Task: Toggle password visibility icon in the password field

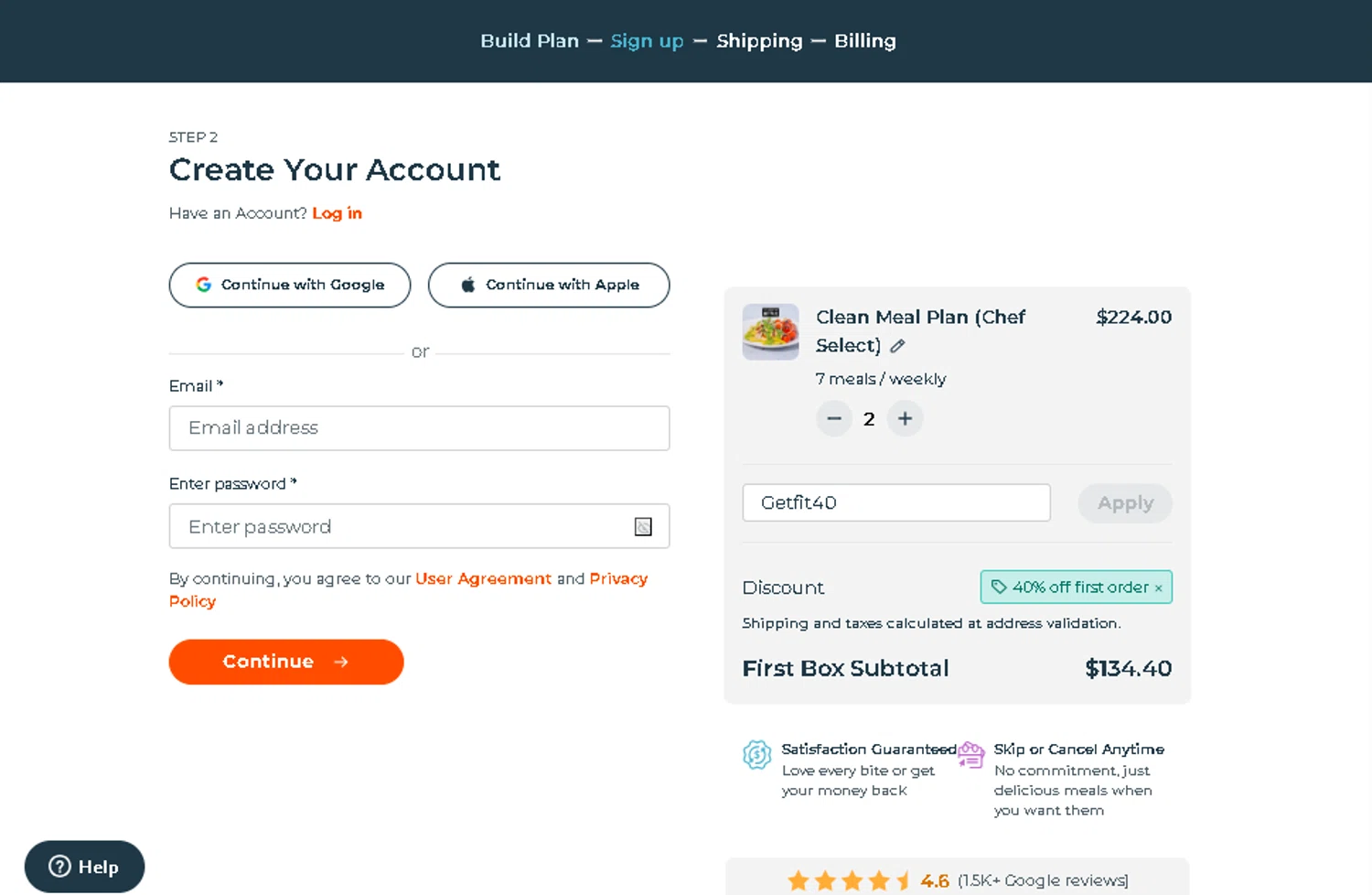Action: point(643,527)
